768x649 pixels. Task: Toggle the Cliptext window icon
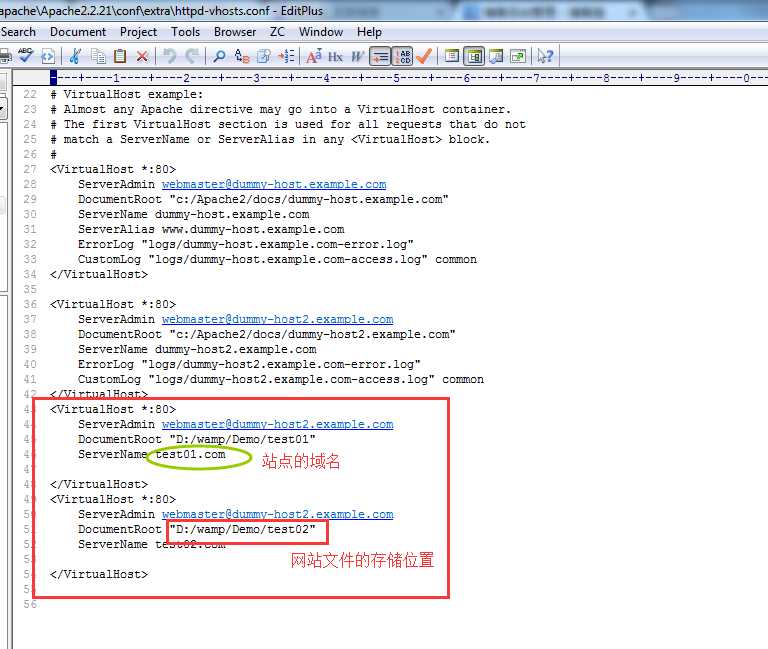click(x=452, y=56)
